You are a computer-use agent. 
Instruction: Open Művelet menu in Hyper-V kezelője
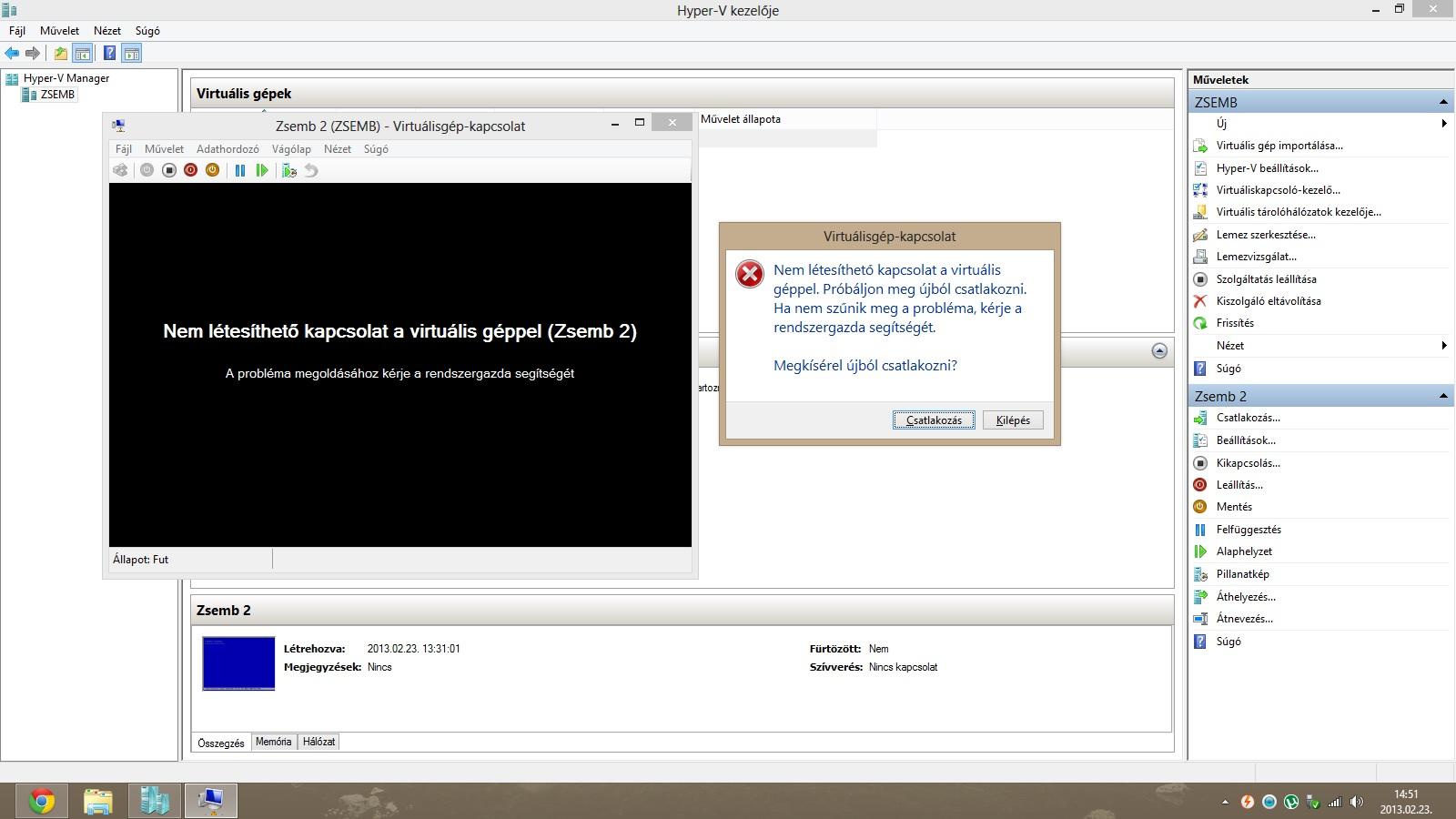click(59, 31)
